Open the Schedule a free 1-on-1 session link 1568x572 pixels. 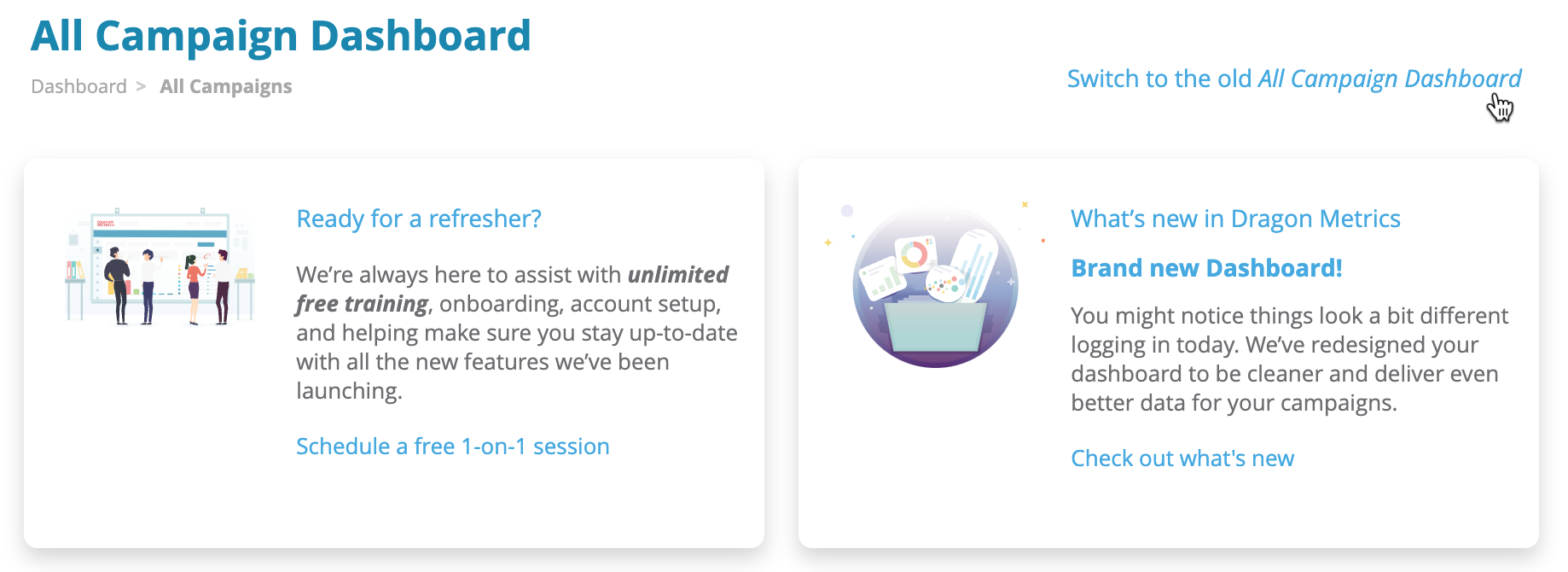[x=452, y=447]
